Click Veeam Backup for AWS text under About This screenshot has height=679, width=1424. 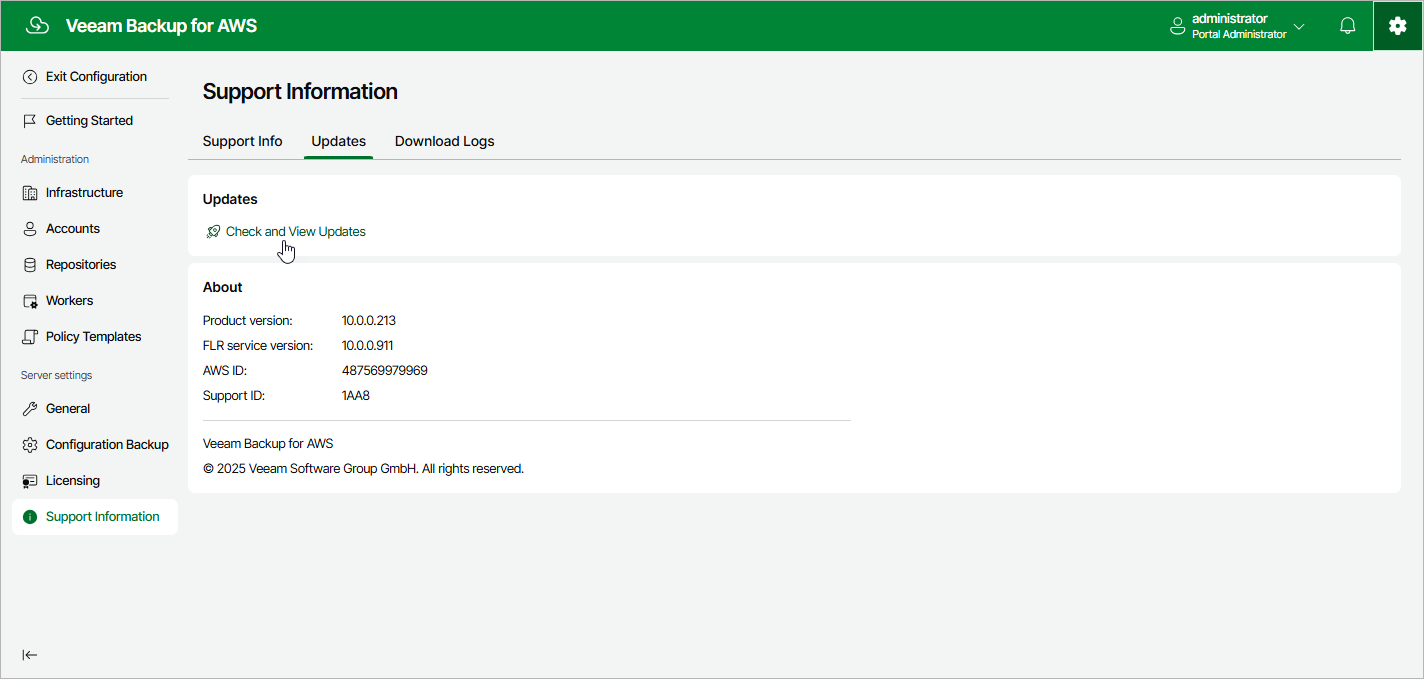[x=268, y=443]
